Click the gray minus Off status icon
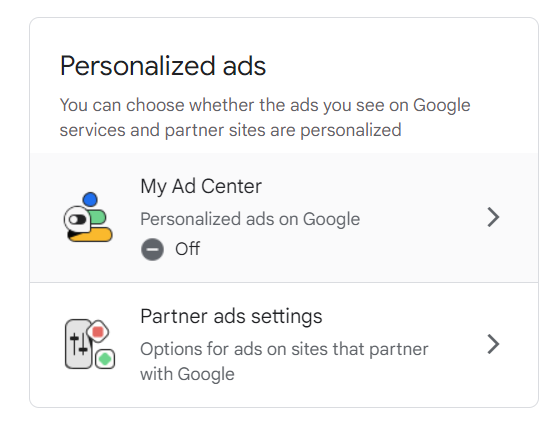 point(152,250)
